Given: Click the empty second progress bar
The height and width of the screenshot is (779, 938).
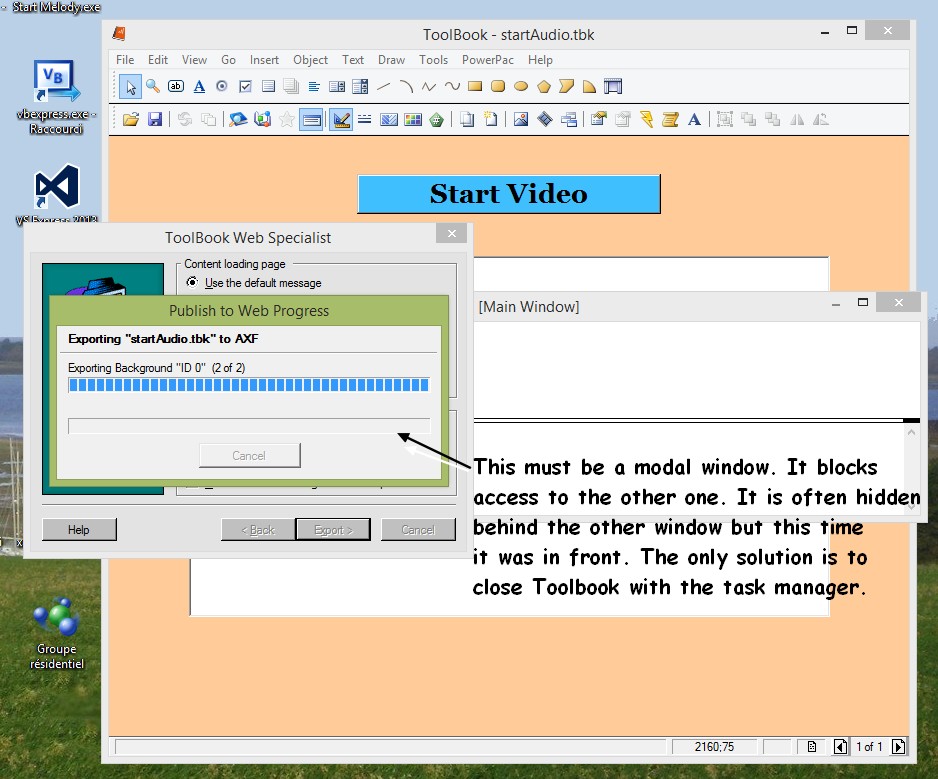Looking at the screenshot, I should pyautogui.click(x=249, y=425).
